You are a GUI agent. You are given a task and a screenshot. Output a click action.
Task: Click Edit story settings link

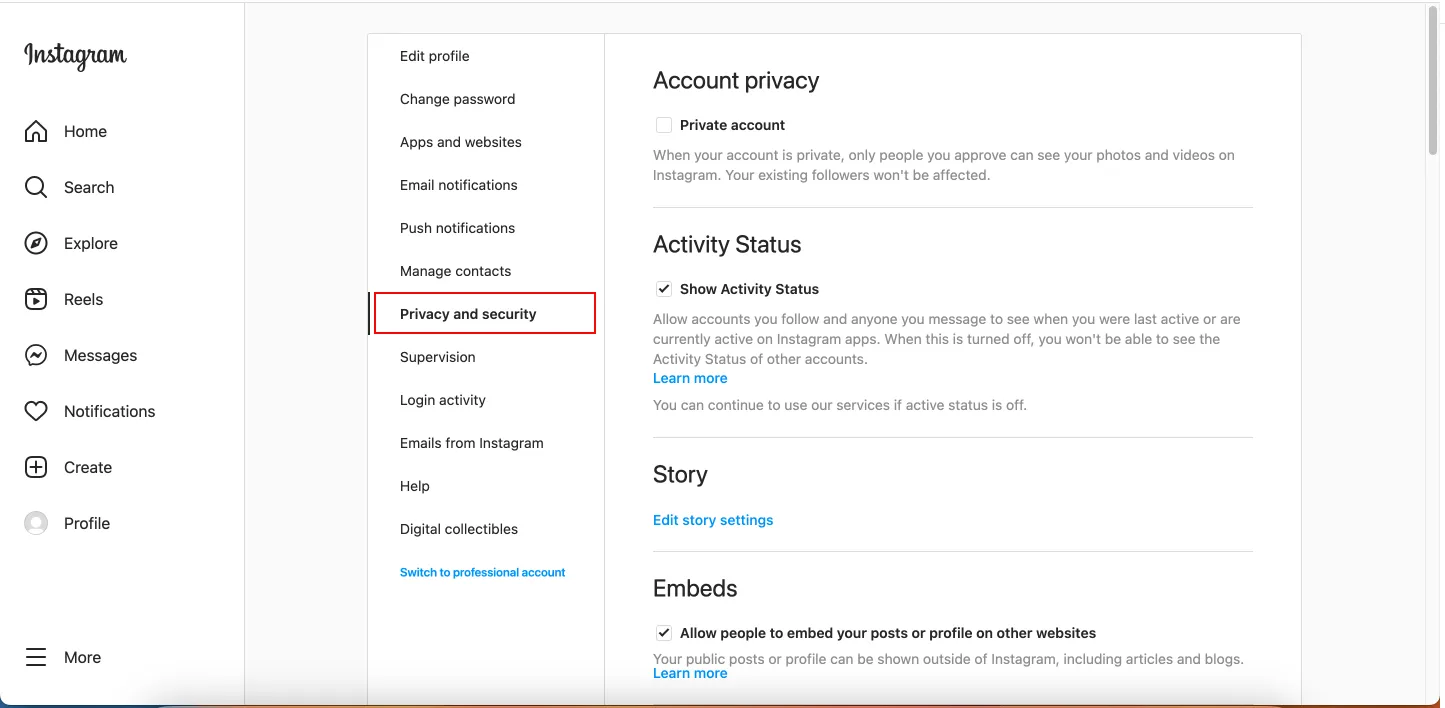pyautogui.click(x=713, y=520)
